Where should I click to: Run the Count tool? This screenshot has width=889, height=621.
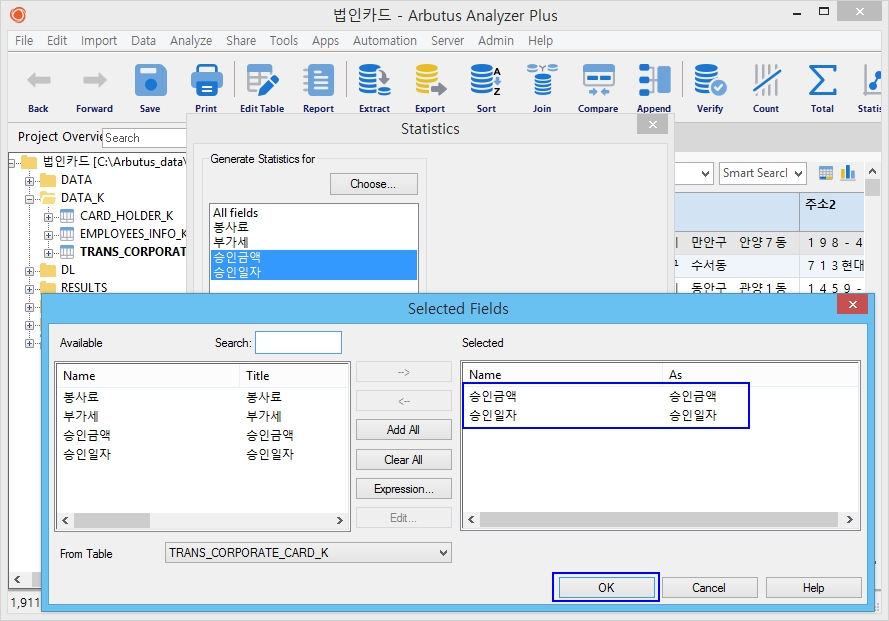766,80
